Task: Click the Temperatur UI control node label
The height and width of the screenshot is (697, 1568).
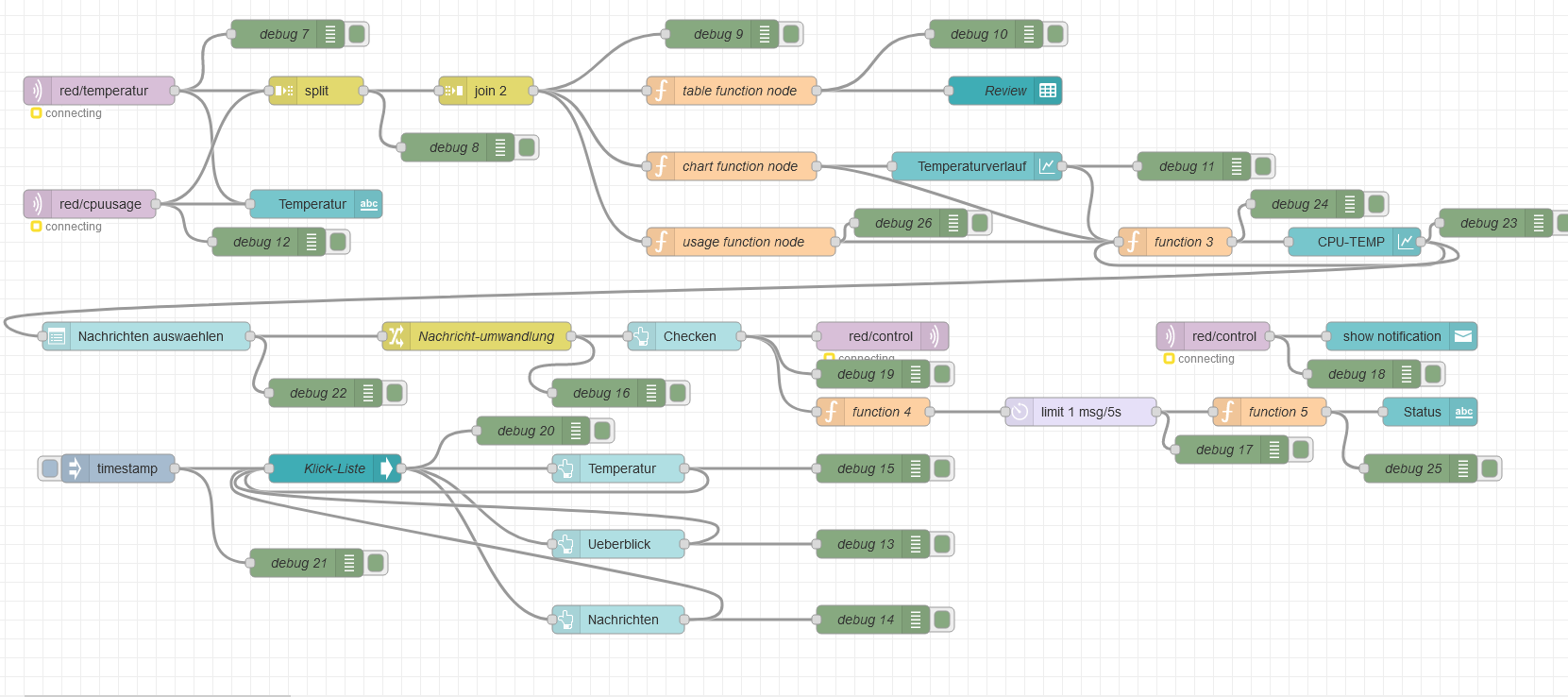Action: pos(621,468)
